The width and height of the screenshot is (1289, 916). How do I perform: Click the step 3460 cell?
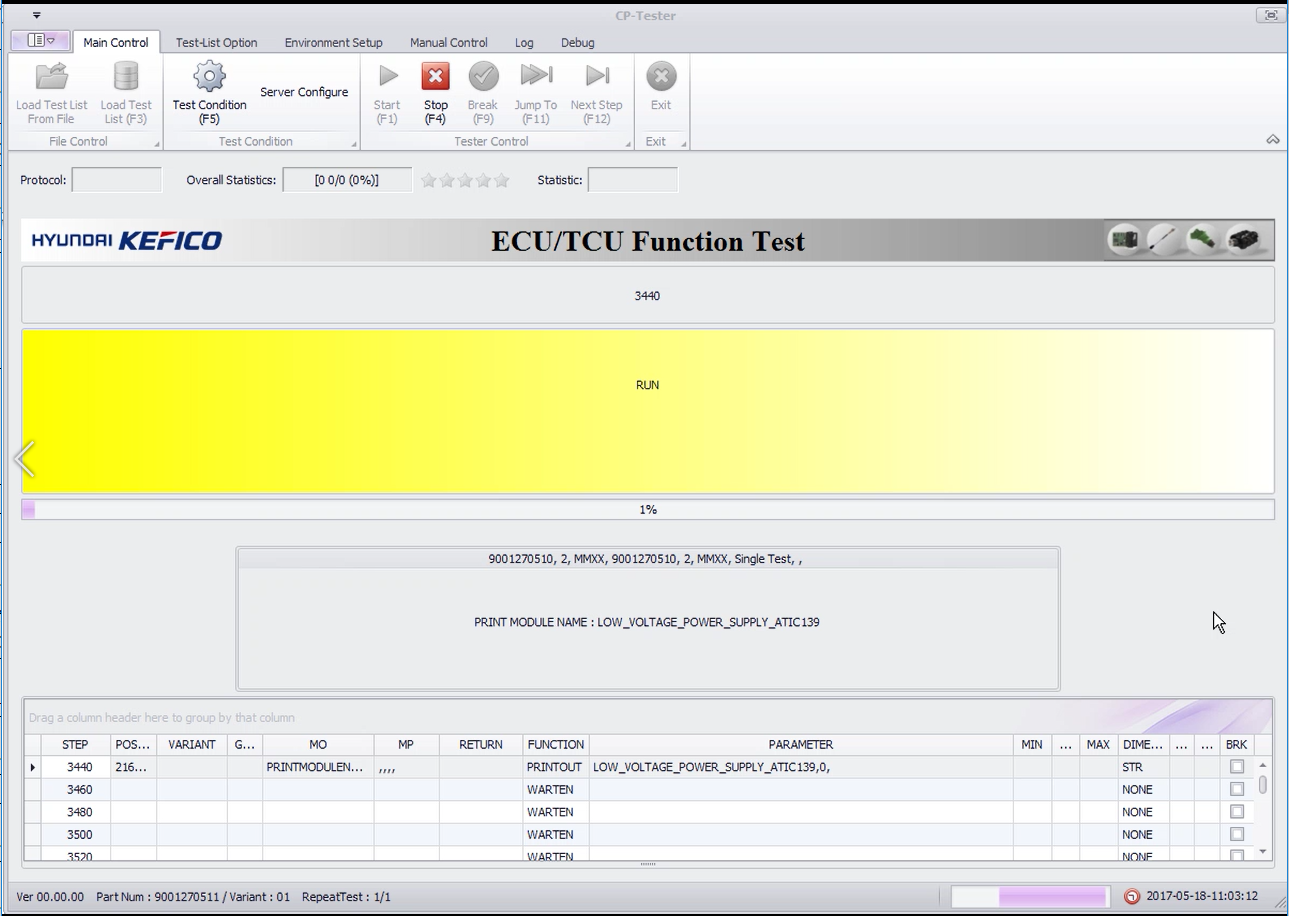pos(76,789)
